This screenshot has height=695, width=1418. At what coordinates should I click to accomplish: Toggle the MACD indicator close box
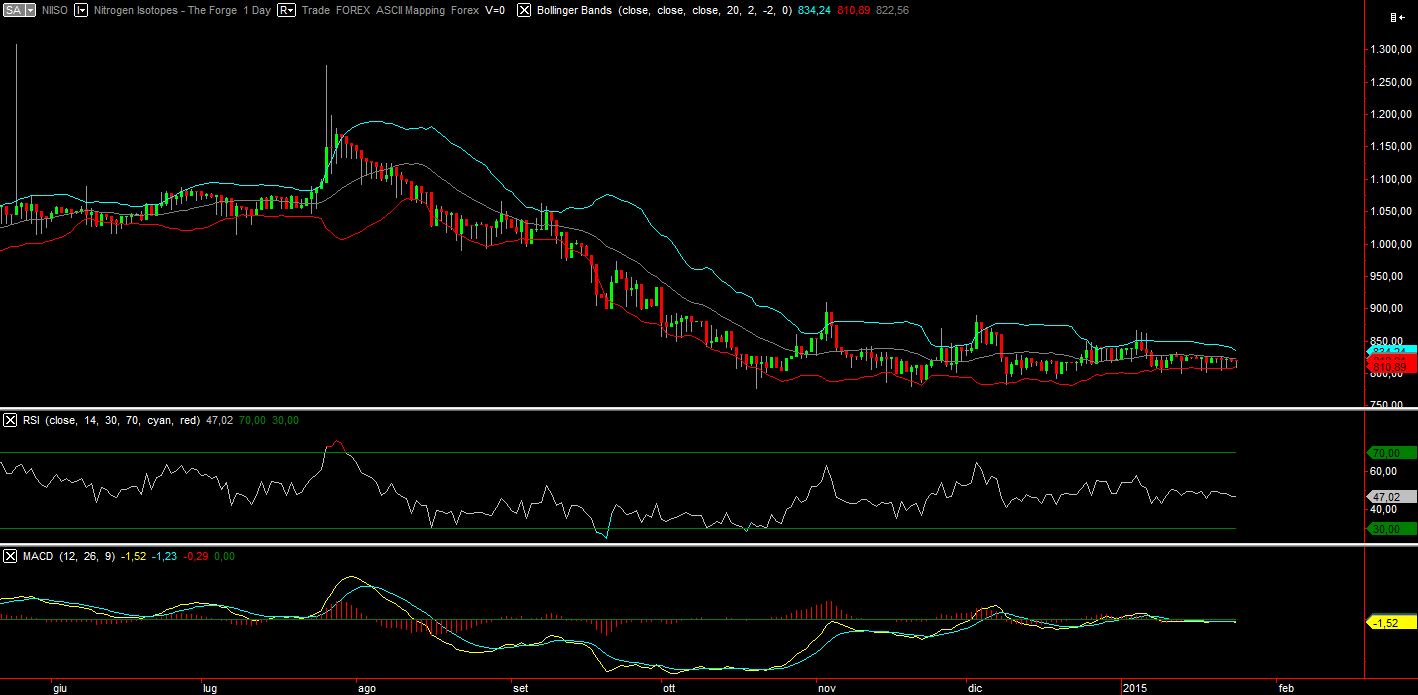(11, 555)
